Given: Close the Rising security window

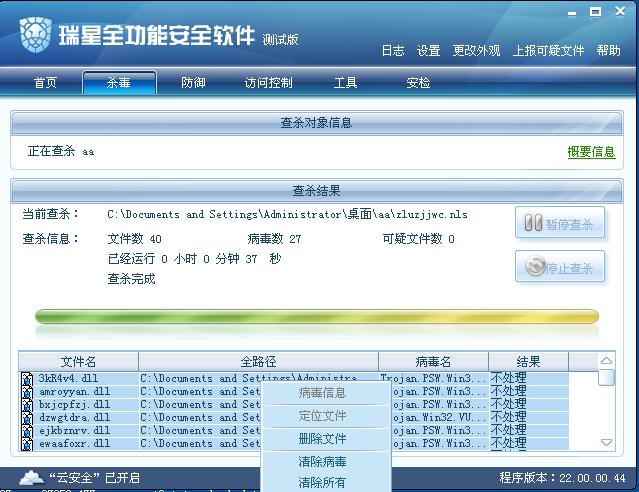Looking at the screenshot, I should pyautogui.click(x=620, y=11).
